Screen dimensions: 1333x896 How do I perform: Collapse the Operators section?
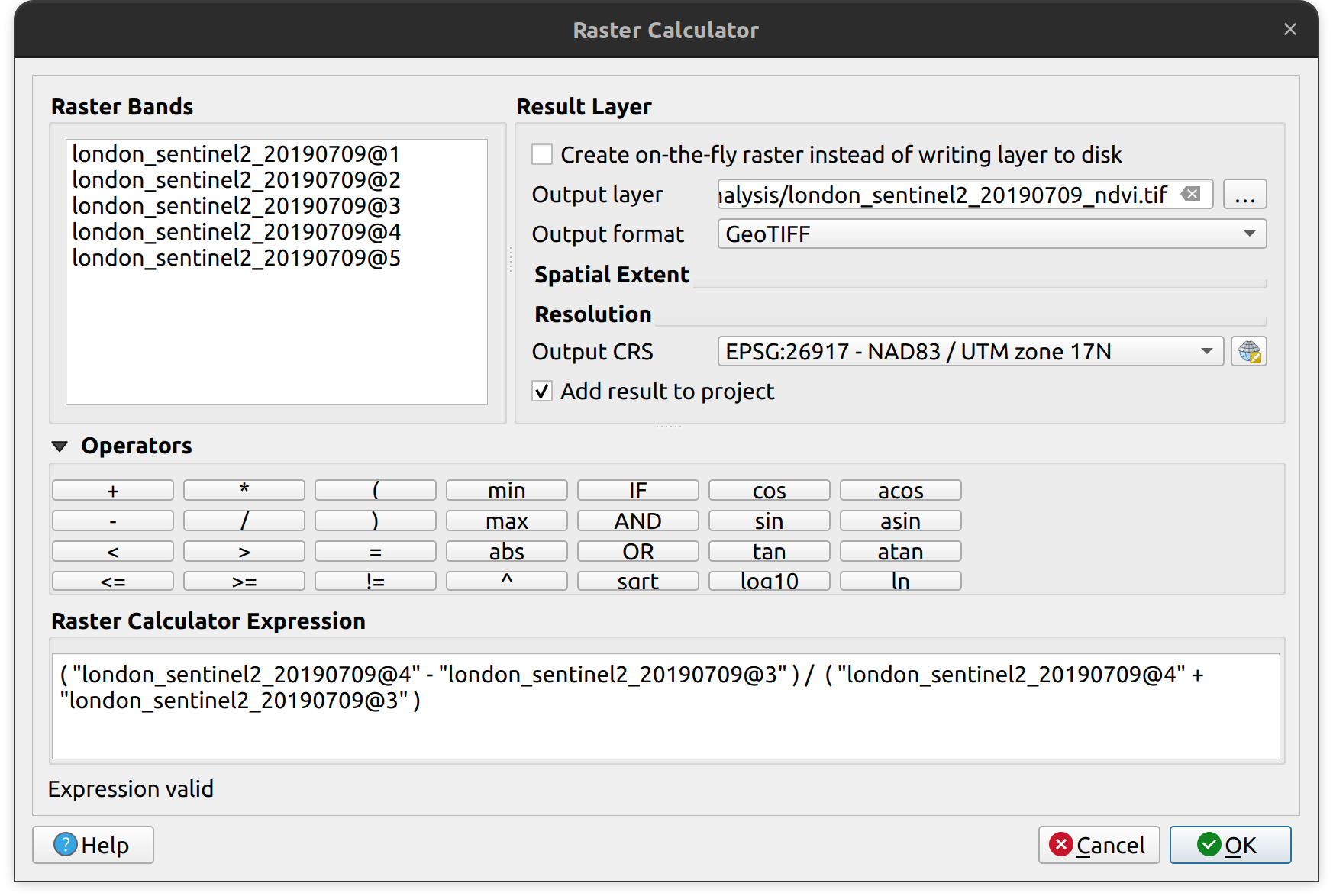(x=60, y=446)
